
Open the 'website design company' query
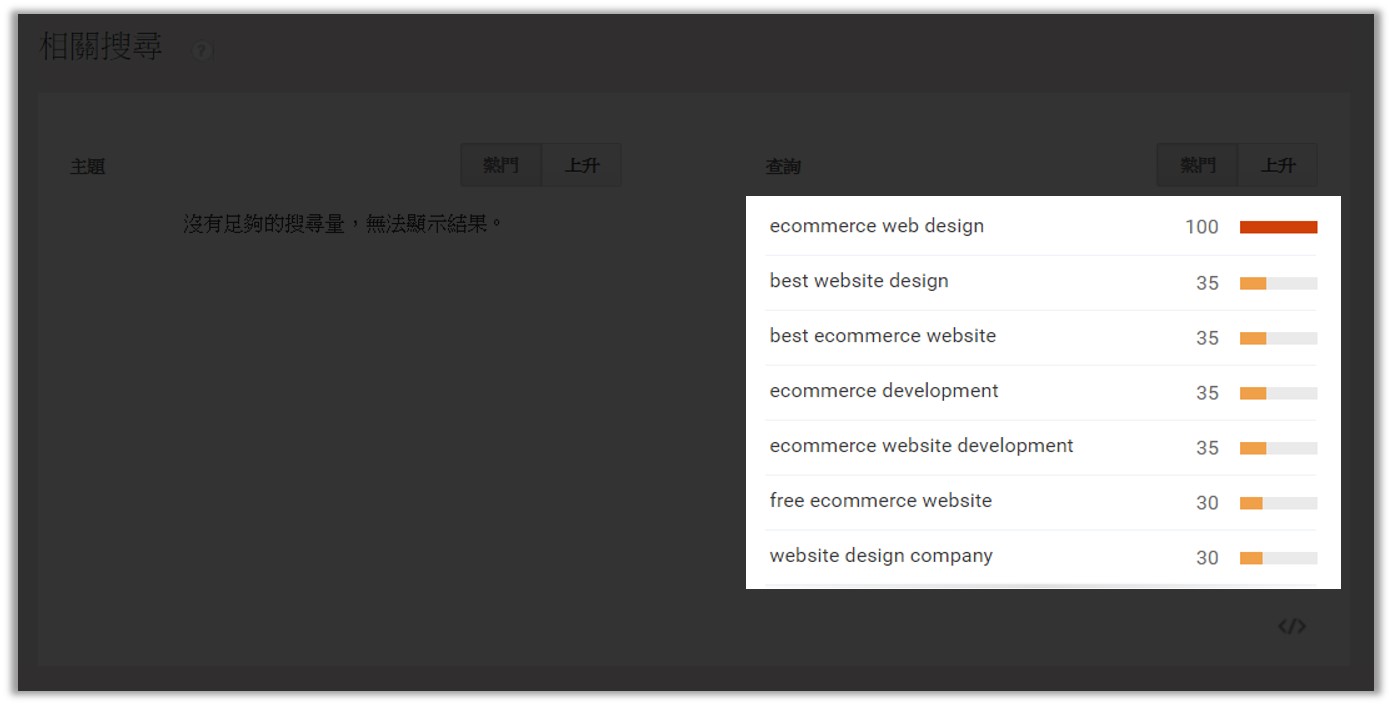[x=880, y=556]
